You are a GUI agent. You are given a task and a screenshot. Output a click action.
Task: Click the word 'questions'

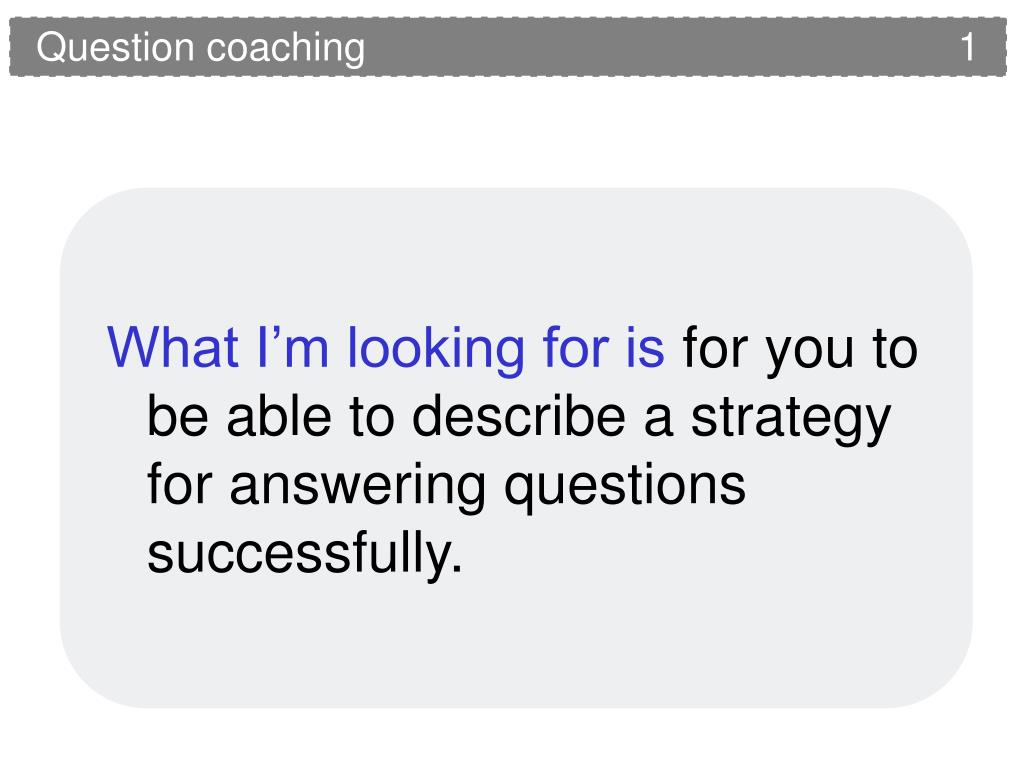[625, 488]
